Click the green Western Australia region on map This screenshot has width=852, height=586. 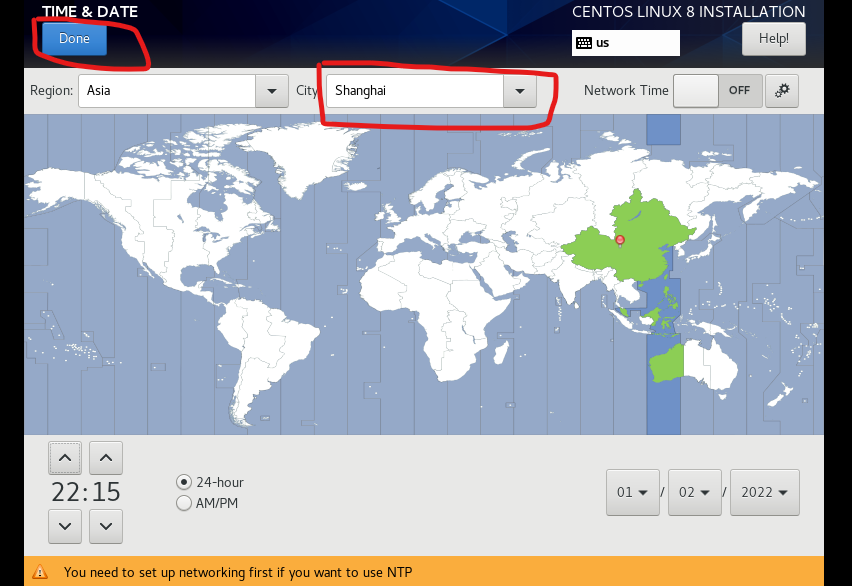pos(667,363)
